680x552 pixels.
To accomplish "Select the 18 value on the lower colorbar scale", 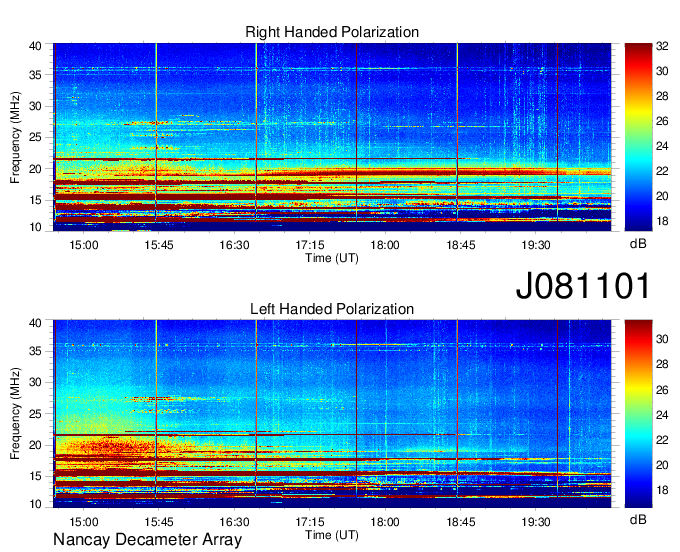I will tap(662, 490).
